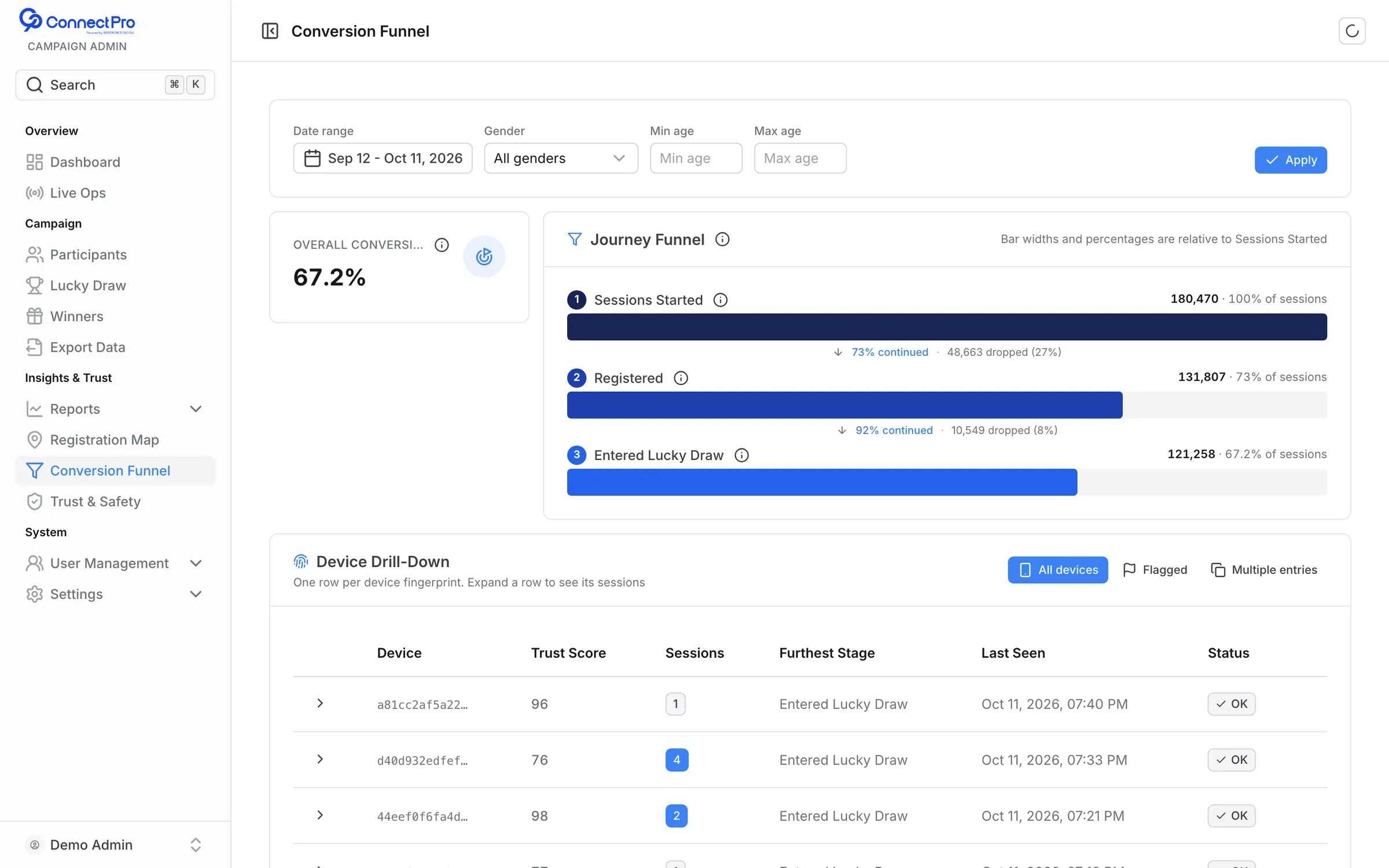Viewport: 1389px width, 868px height.
Task: Open the Sep 12 - Oct 11 date range picker
Action: 383,158
